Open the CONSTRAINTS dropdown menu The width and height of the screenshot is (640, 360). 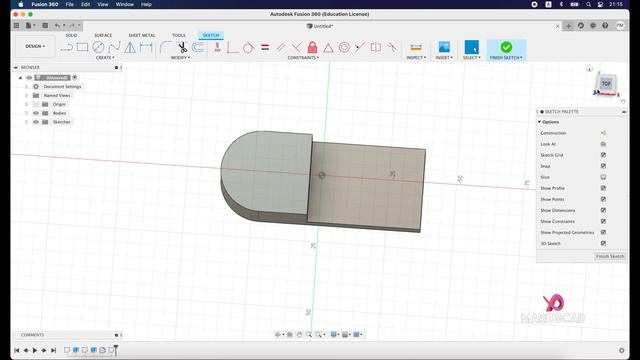pos(303,58)
